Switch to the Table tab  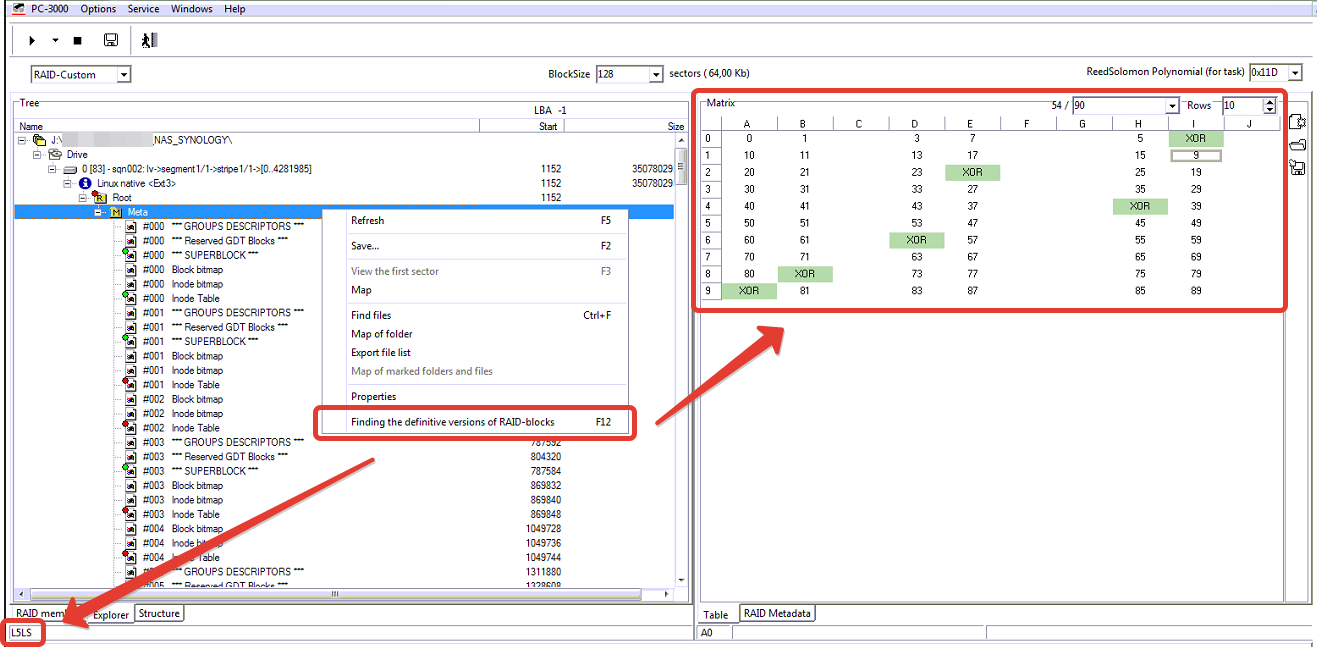coord(716,614)
